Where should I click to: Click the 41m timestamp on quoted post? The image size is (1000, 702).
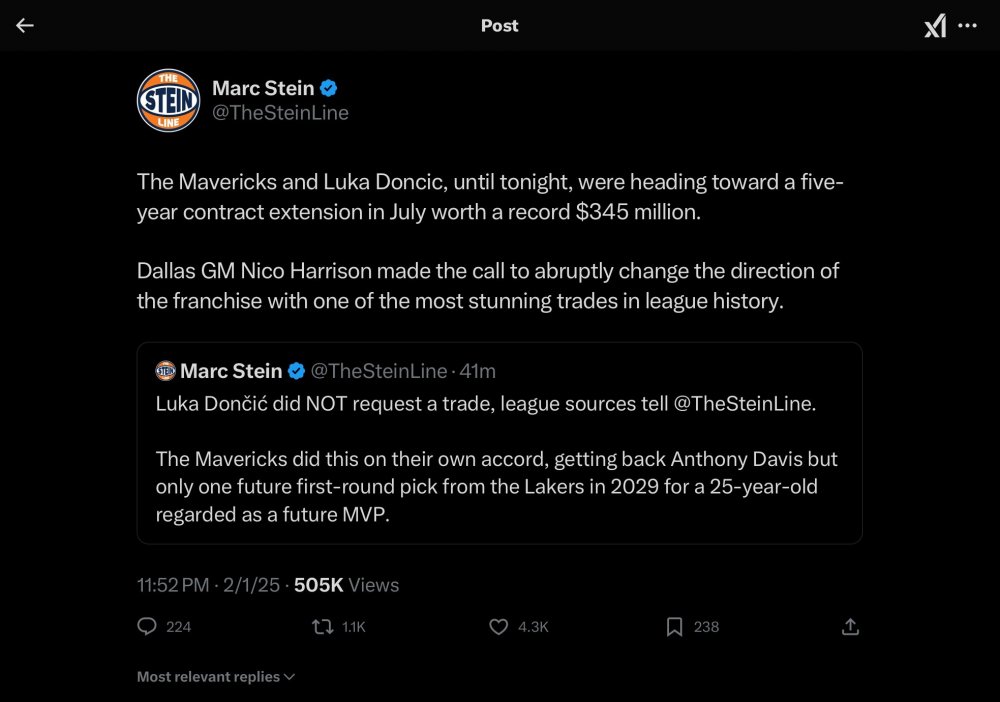coord(478,371)
